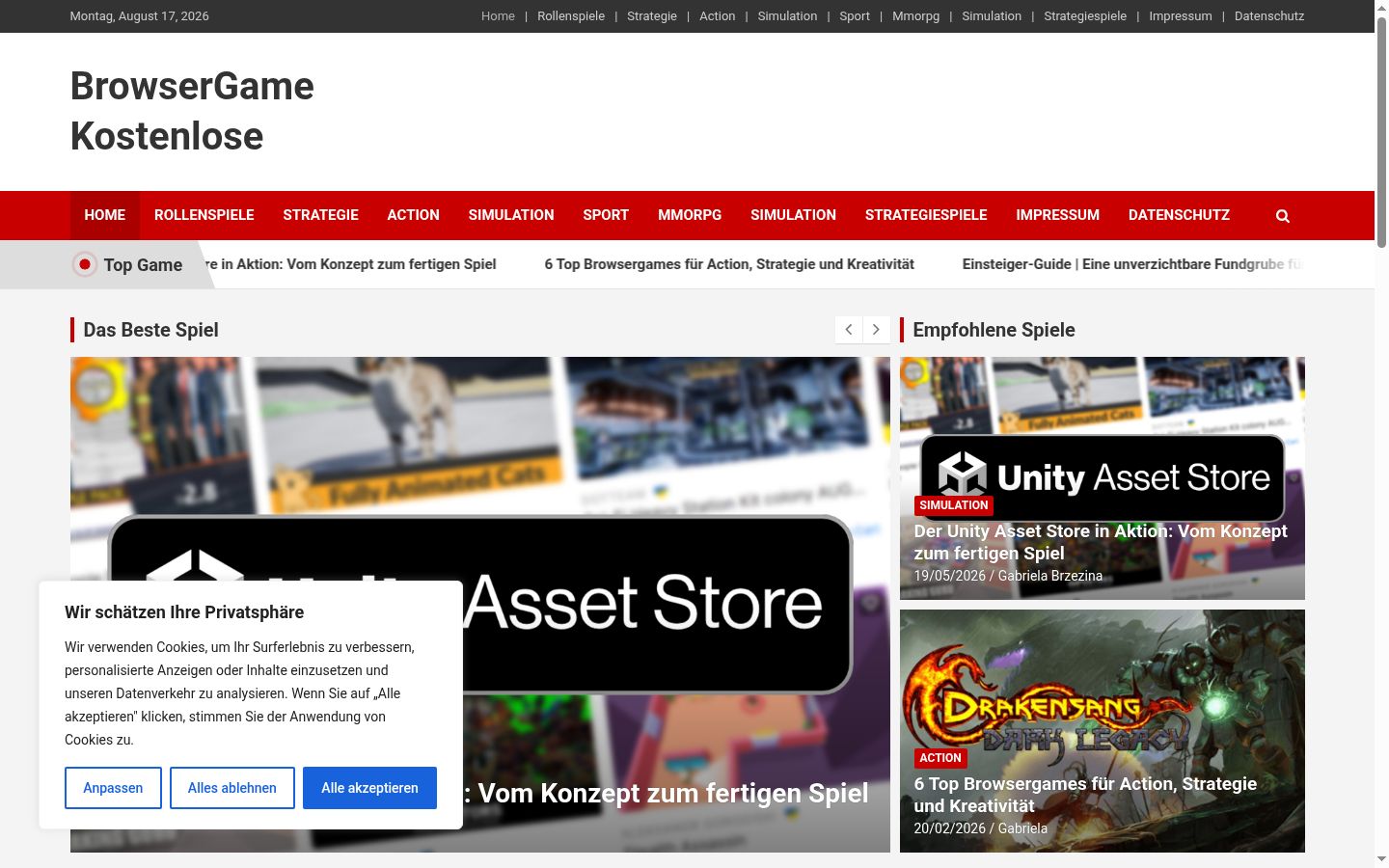Click Impressum link in top bar

(1181, 16)
